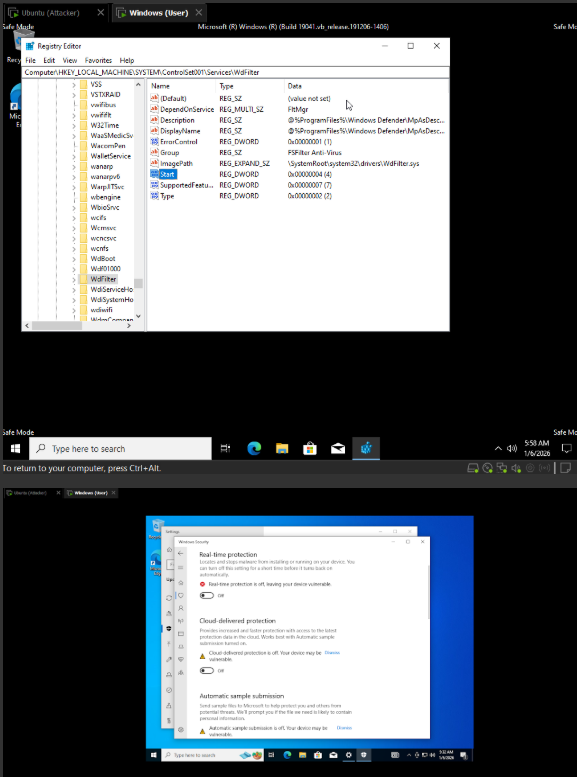Open File Explorer from the Safe Mode taskbar
The image size is (577, 777).
pyautogui.click(x=282, y=448)
